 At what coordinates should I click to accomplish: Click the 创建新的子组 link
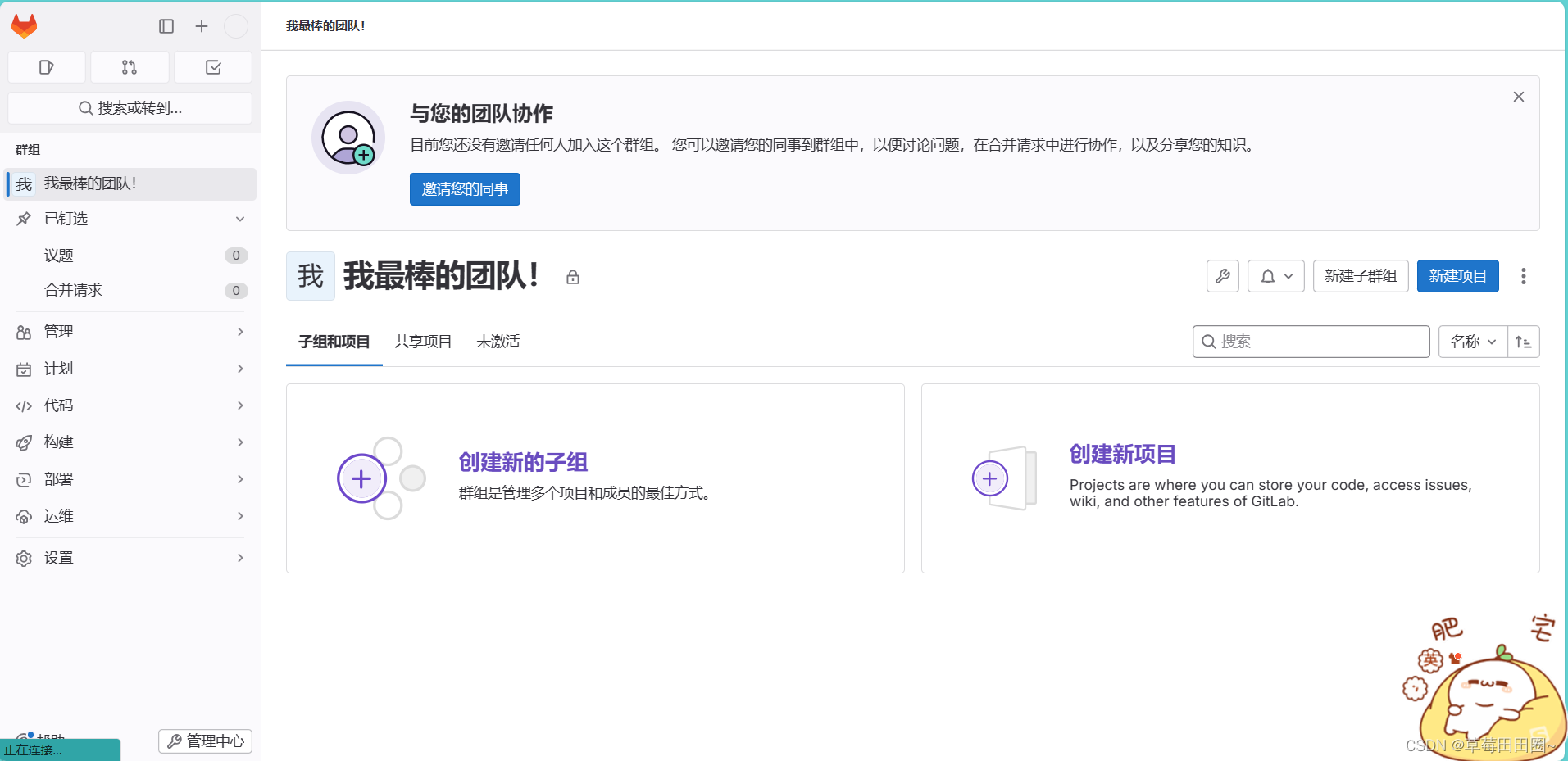coord(523,463)
